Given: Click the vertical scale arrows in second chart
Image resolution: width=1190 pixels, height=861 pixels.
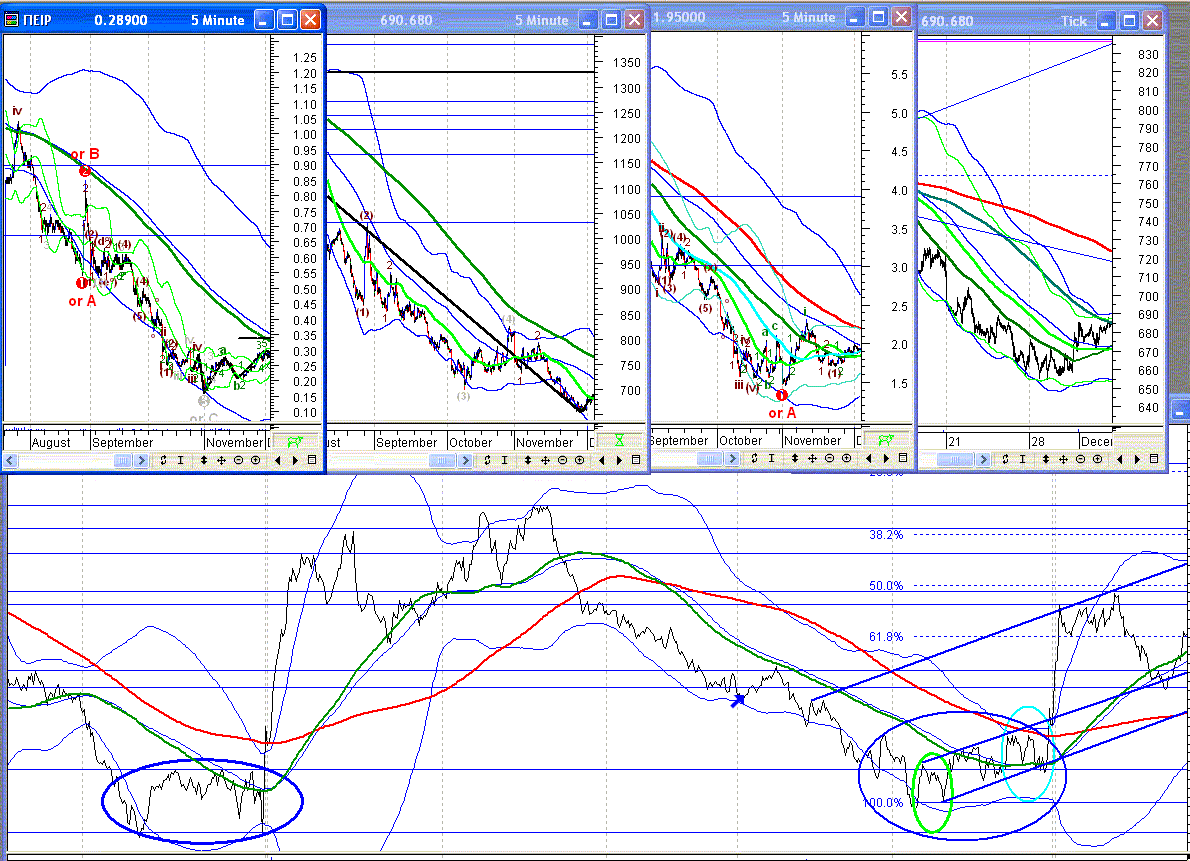Looking at the screenshot, I should point(527,460).
